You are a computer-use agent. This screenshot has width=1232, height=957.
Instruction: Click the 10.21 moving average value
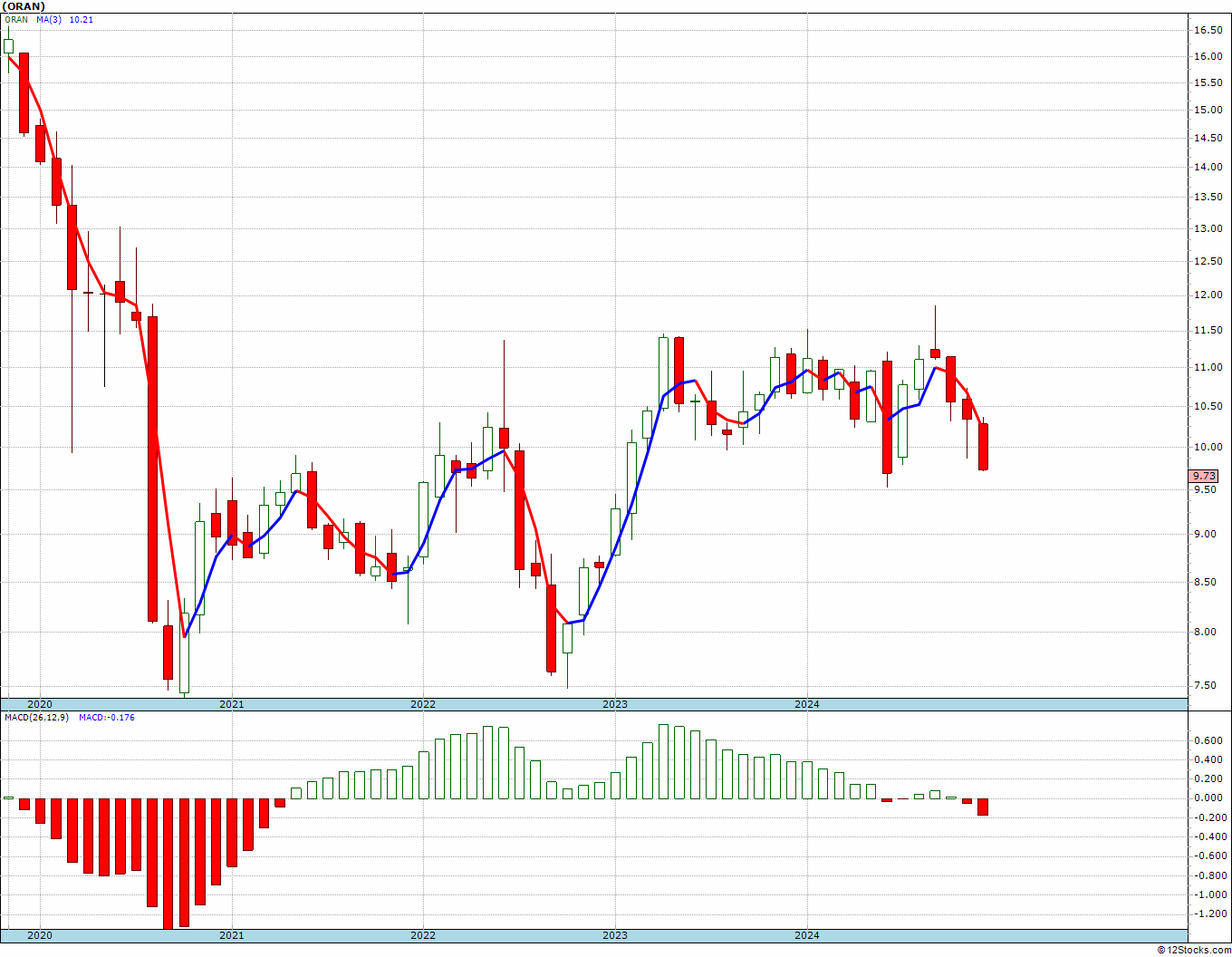(x=82, y=19)
